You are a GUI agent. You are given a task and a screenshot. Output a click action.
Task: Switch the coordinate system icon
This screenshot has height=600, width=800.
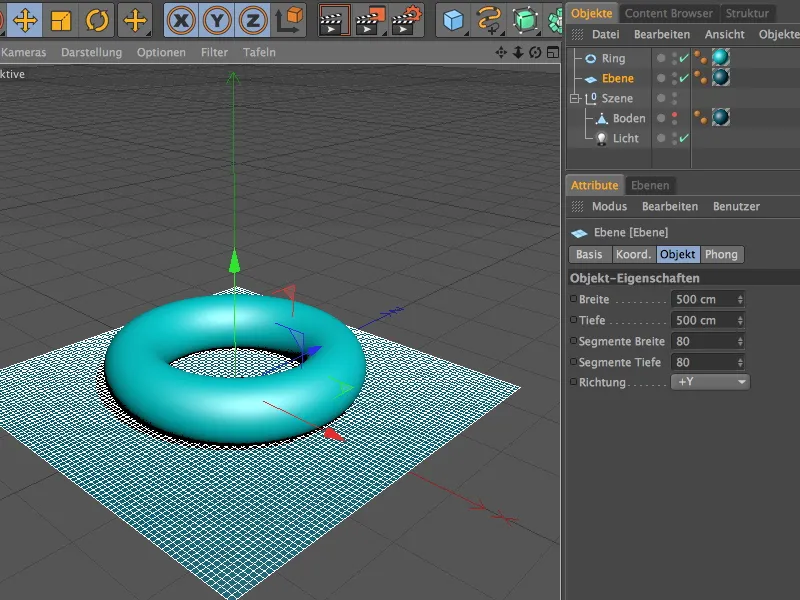tap(289, 19)
